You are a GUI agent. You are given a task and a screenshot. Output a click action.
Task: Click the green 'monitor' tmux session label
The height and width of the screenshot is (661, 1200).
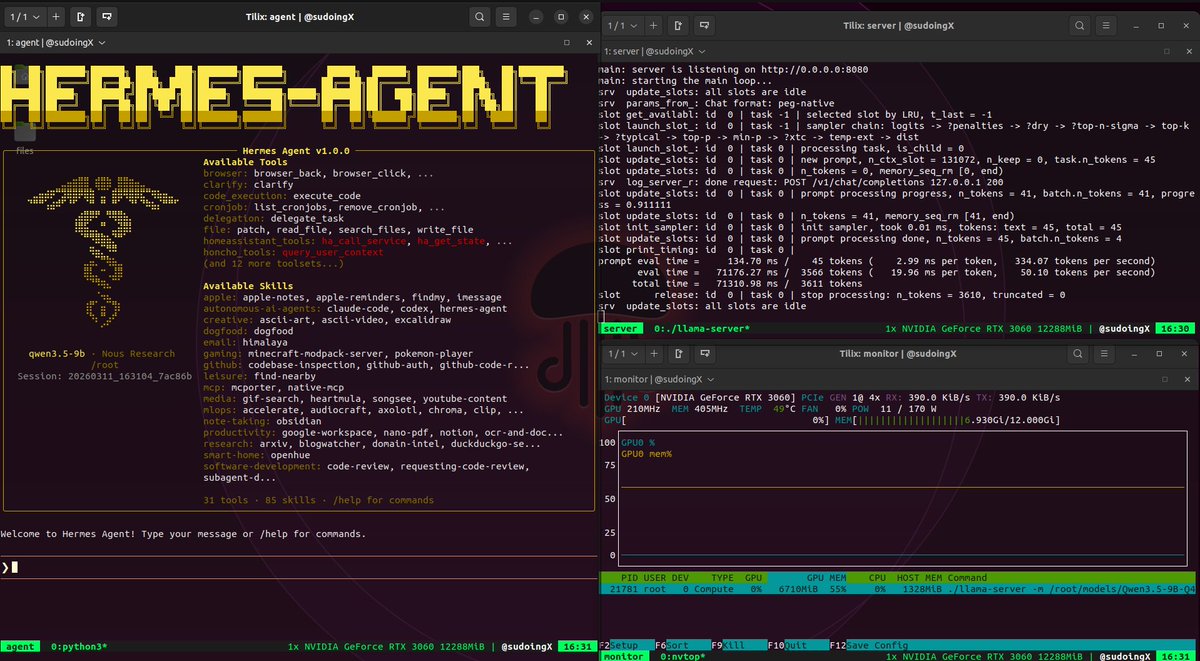coord(622,654)
